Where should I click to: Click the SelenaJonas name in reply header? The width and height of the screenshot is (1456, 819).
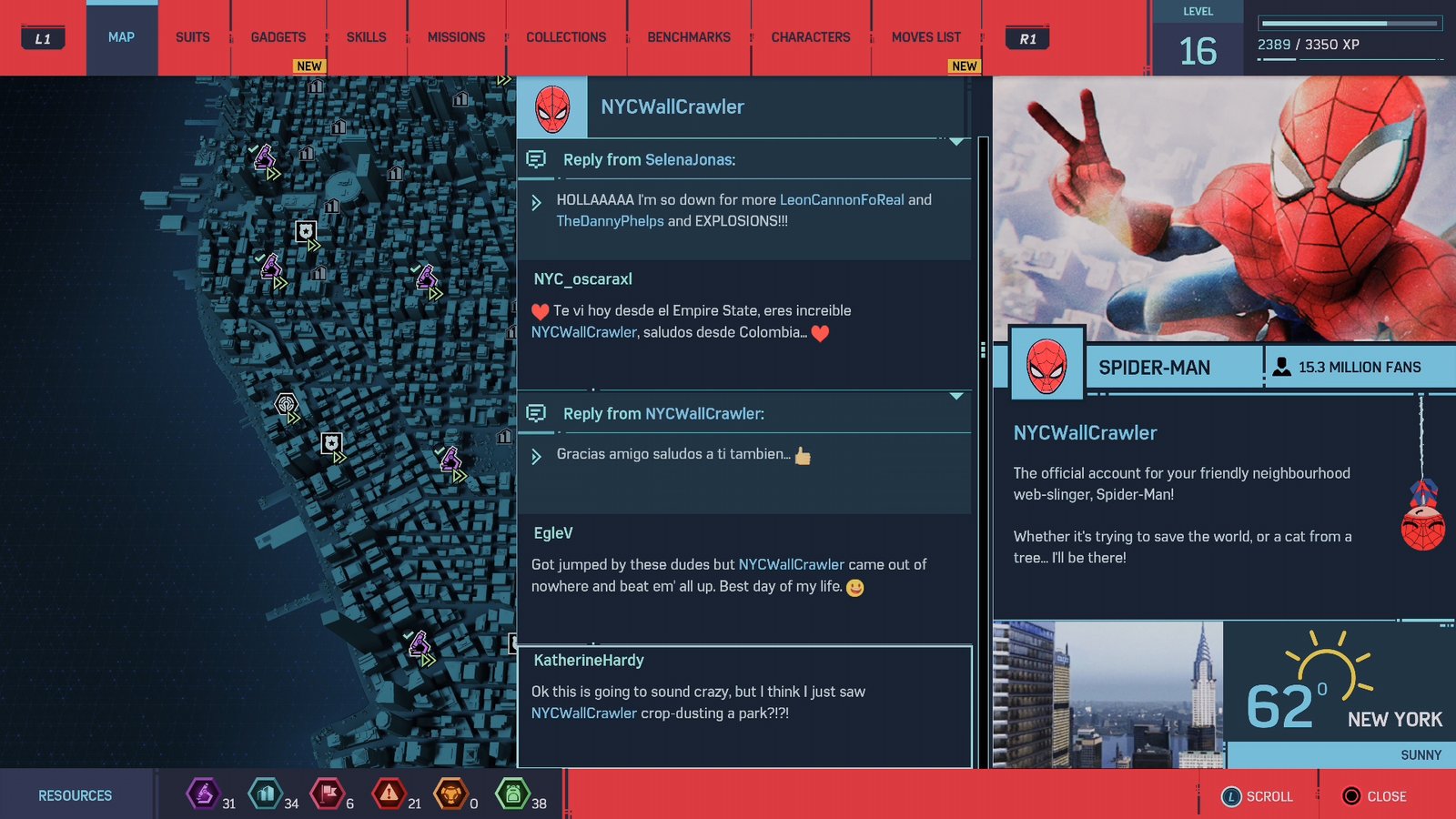pos(688,159)
